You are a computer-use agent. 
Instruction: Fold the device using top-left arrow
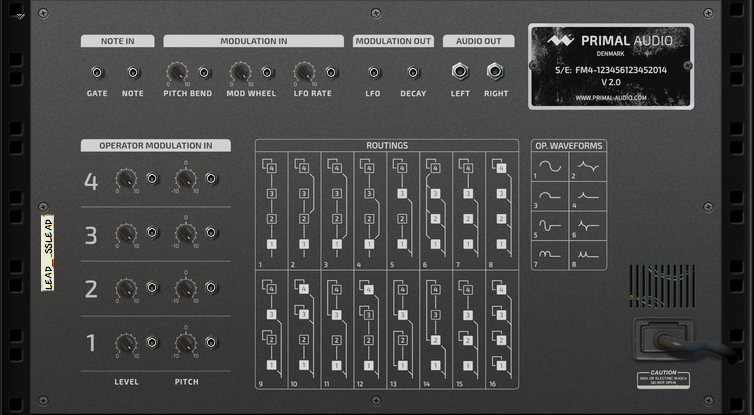pyautogui.click(x=20, y=16)
